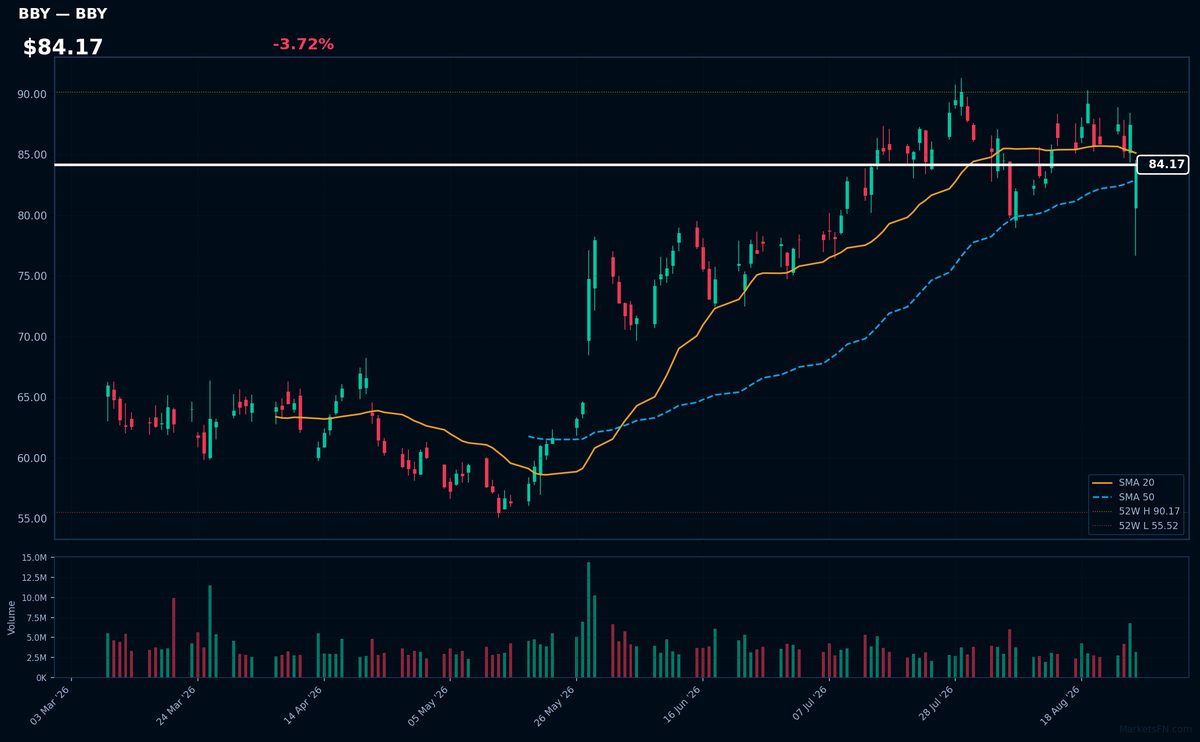
Task: Click the 10.0M volume axis label
Action: [x=34, y=598]
